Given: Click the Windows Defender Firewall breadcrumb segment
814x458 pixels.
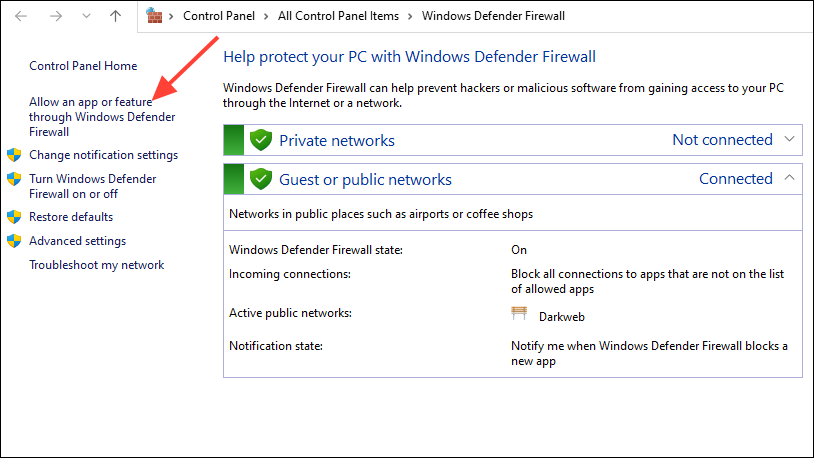Looking at the screenshot, I should 491,16.
